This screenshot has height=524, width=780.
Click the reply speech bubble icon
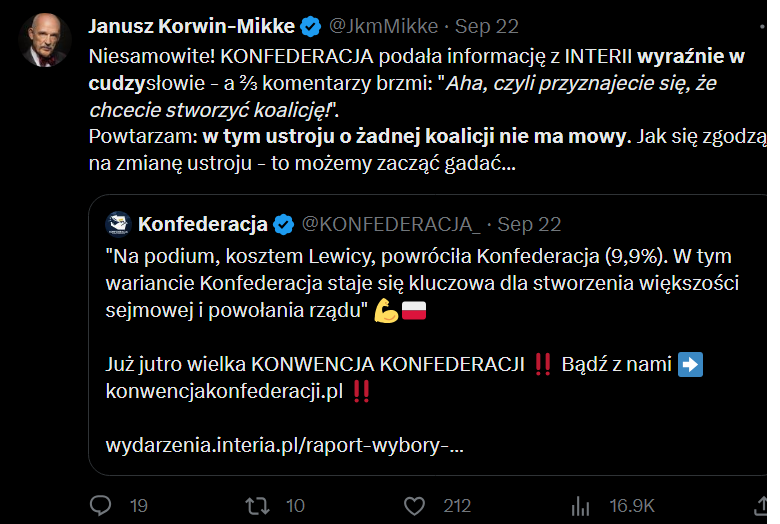click(100, 505)
